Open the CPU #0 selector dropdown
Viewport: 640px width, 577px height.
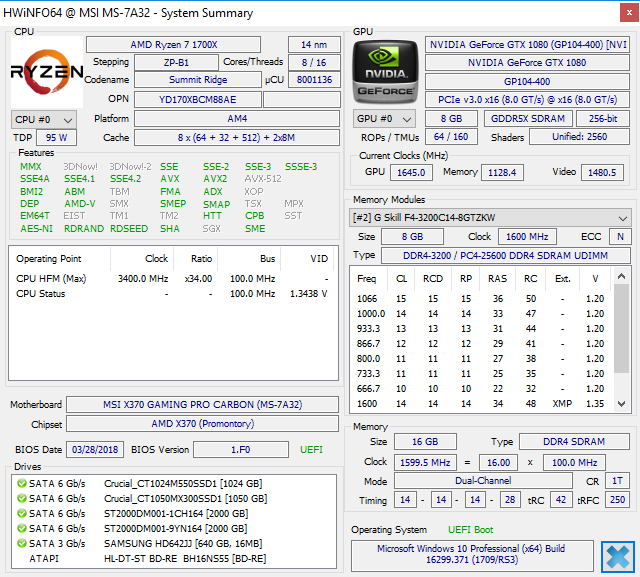click(x=44, y=120)
